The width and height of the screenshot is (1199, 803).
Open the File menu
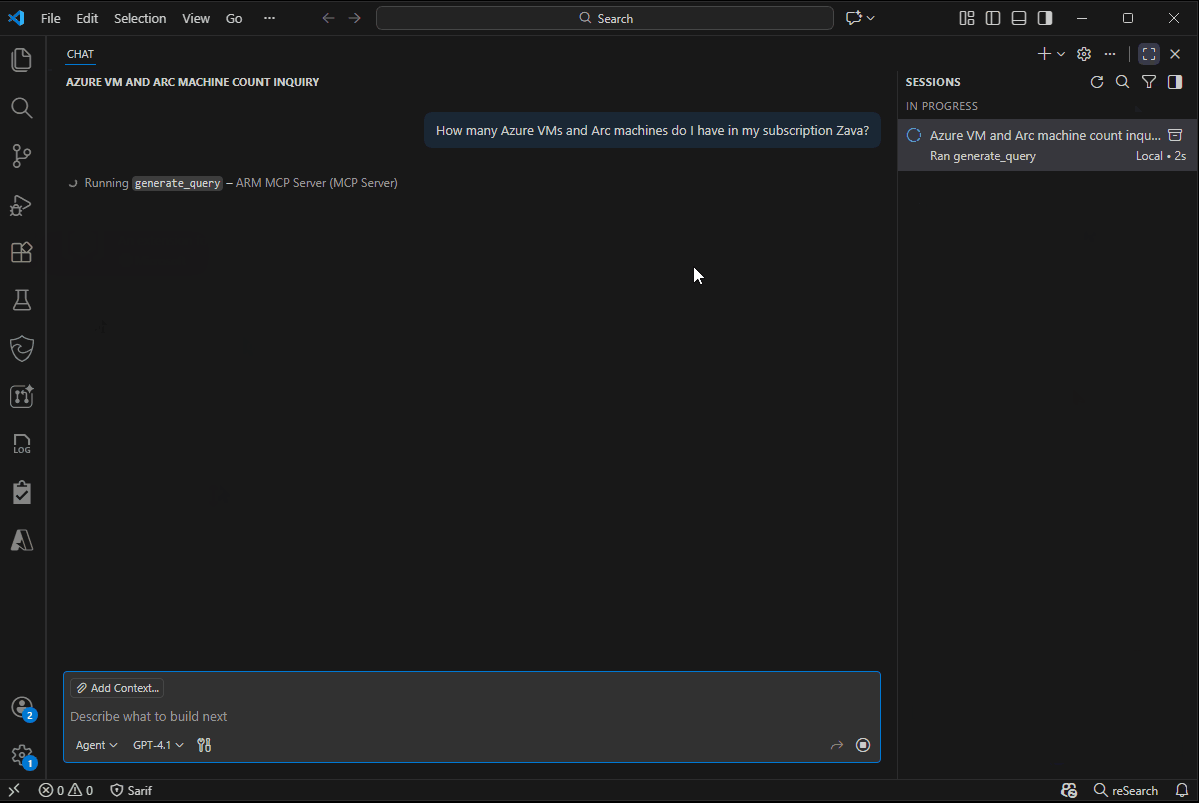click(x=50, y=18)
